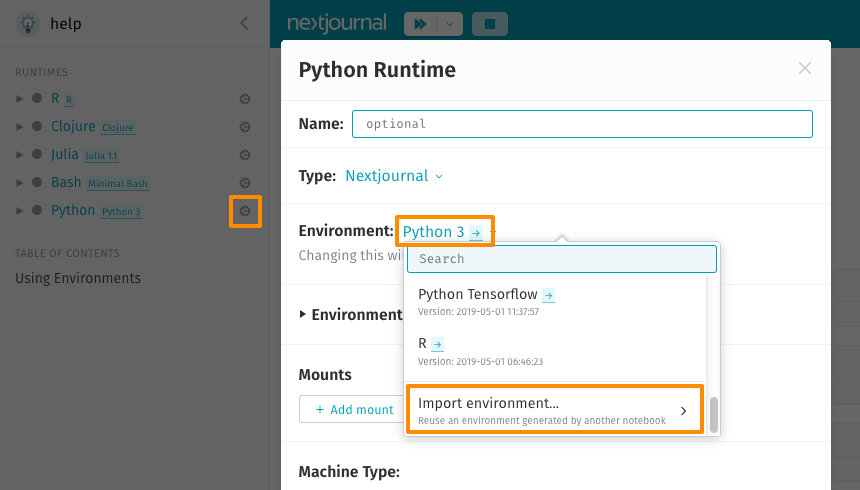The width and height of the screenshot is (860, 490).
Task: Click the Machine Type: label
Action: tap(349, 472)
